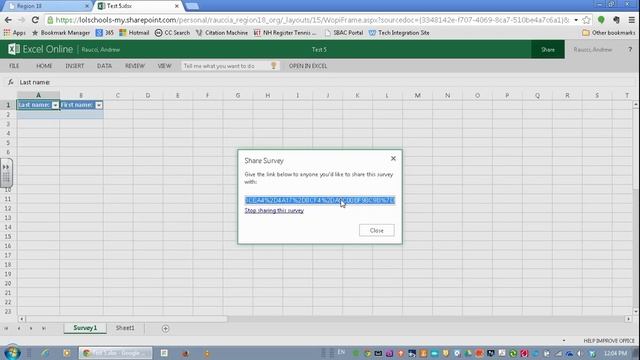Open Tech Integration Site bookmark
The height and width of the screenshot is (360, 640).
(399, 33)
